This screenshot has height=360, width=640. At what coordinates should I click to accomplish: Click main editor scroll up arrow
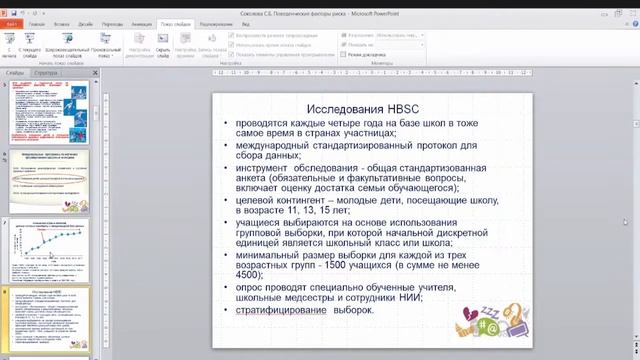tap(636, 83)
